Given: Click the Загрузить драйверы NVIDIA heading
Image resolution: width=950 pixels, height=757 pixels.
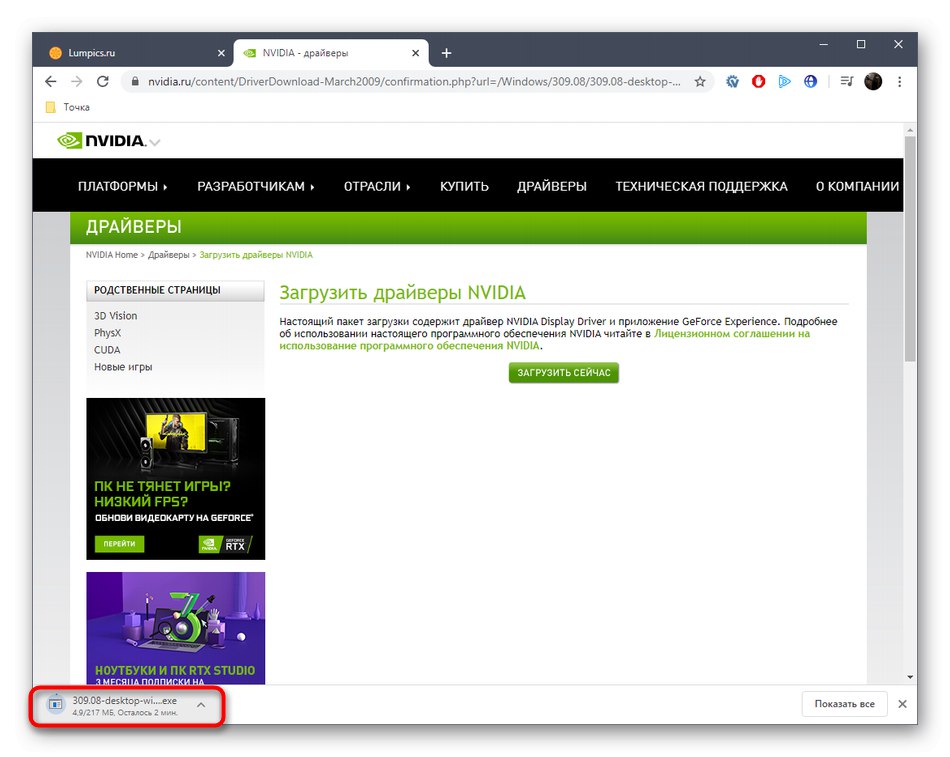Looking at the screenshot, I should 402,293.
